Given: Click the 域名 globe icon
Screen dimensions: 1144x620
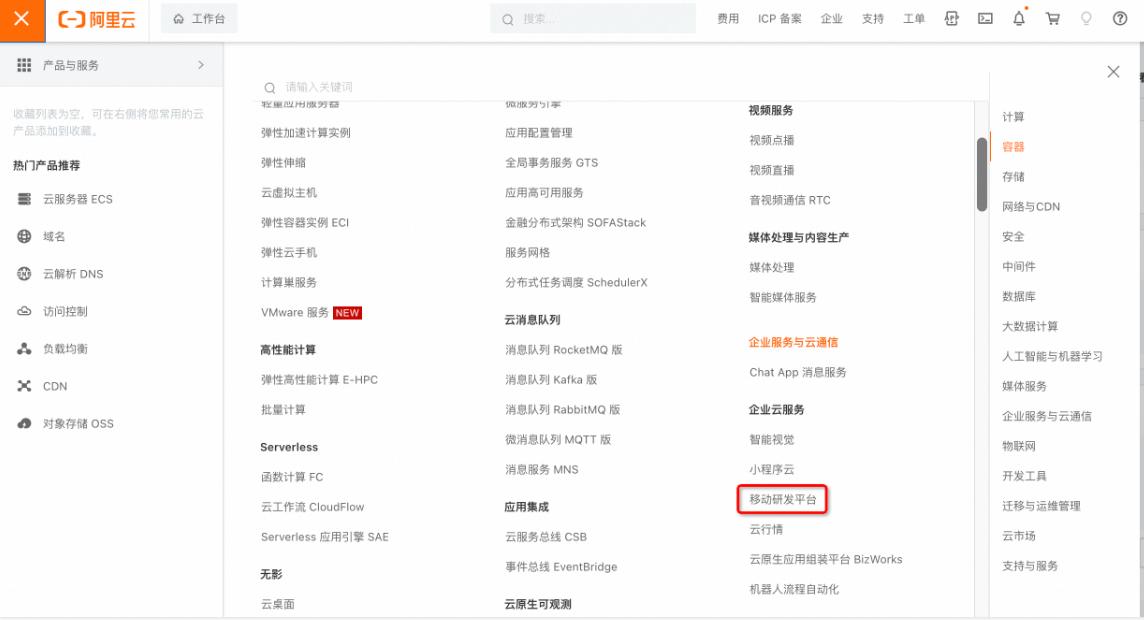Looking at the screenshot, I should click(25, 237).
